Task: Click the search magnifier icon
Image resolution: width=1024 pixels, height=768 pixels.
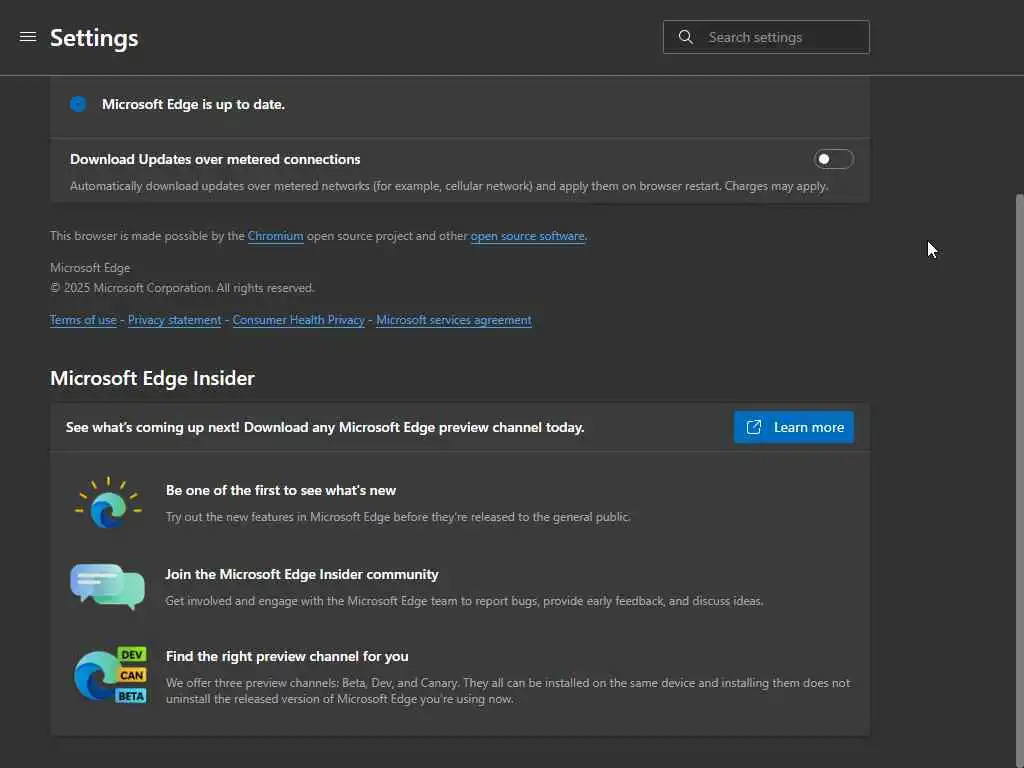Action: coord(685,37)
